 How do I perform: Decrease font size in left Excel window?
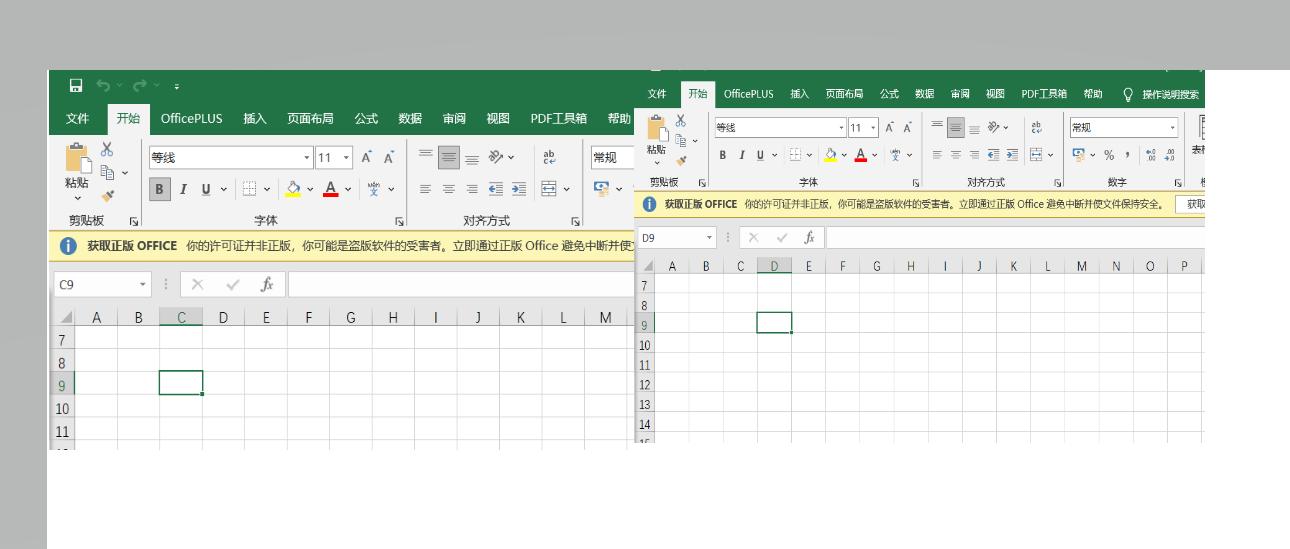pyautogui.click(x=389, y=158)
